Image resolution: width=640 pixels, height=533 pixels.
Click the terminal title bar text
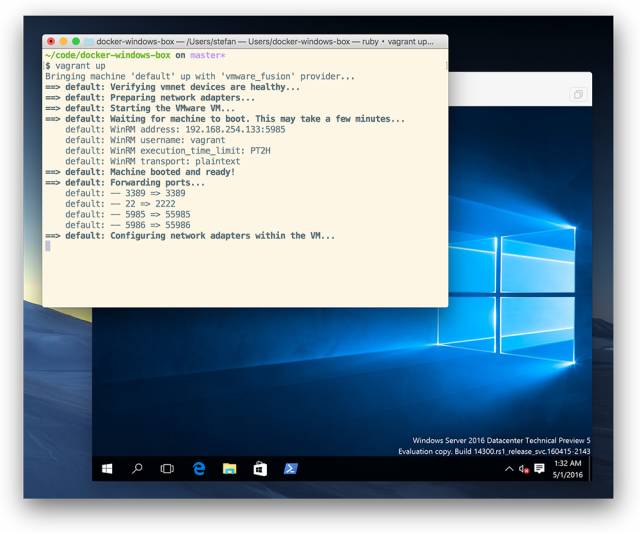point(265,42)
